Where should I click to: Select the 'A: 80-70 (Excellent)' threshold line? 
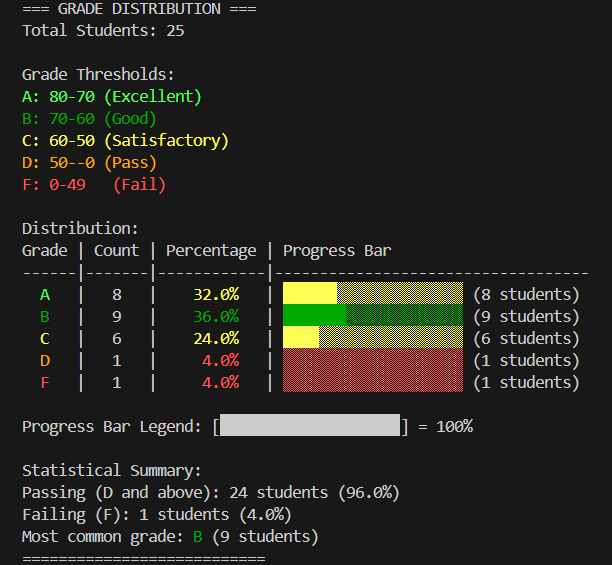(112, 97)
